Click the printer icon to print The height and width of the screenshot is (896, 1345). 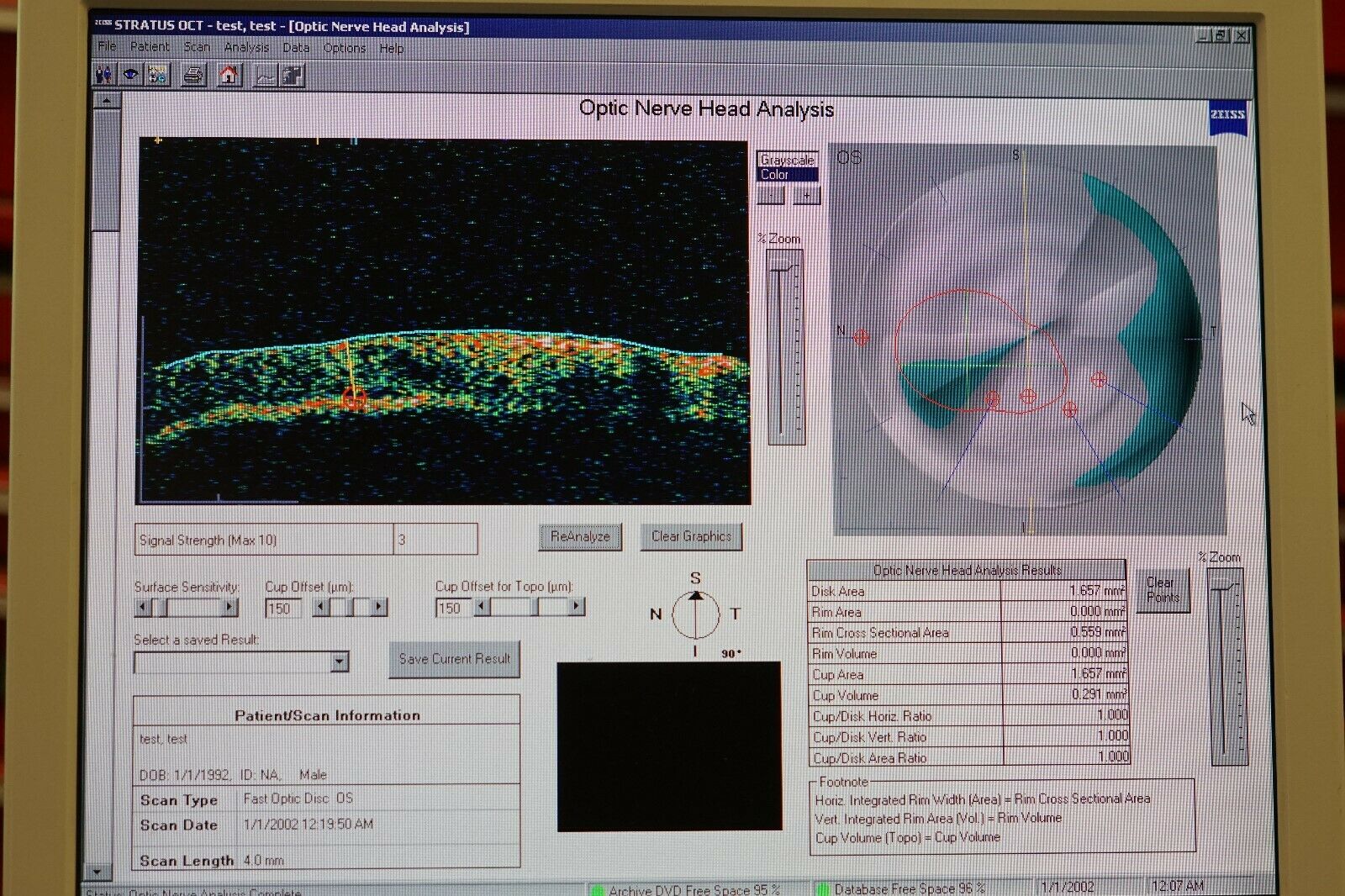click(193, 76)
